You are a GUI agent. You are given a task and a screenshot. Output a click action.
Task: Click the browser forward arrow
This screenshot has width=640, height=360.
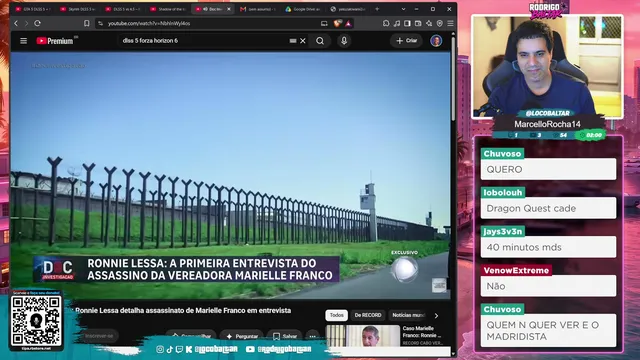[26, 24]
